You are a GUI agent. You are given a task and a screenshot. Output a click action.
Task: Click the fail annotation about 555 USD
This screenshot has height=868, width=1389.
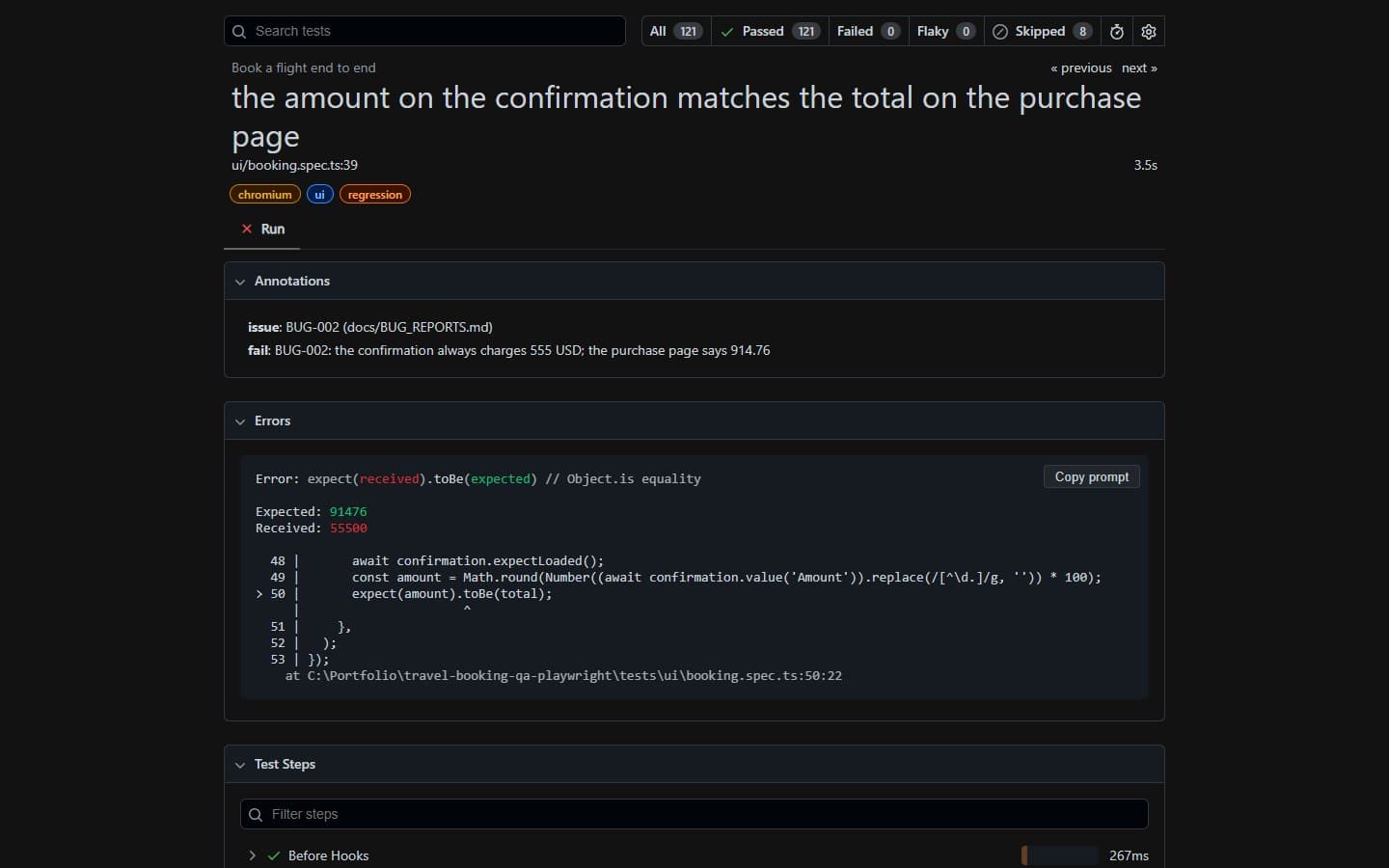point(509,351)
